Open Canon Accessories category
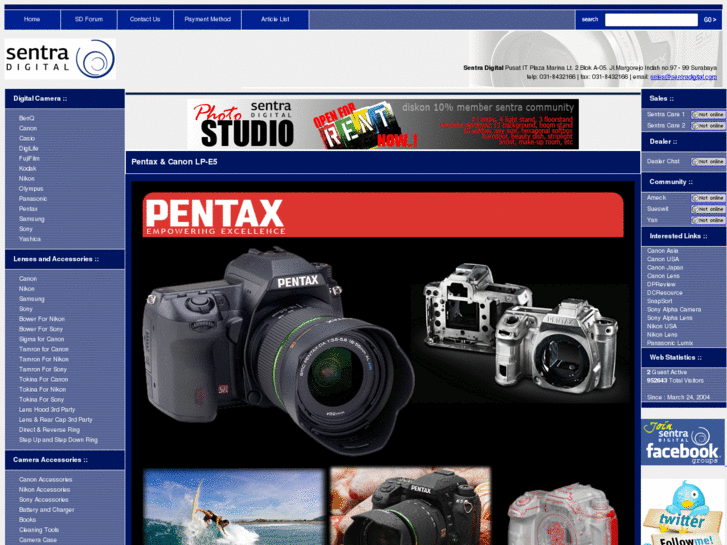 pyautogui.click(x=45, y=480)
